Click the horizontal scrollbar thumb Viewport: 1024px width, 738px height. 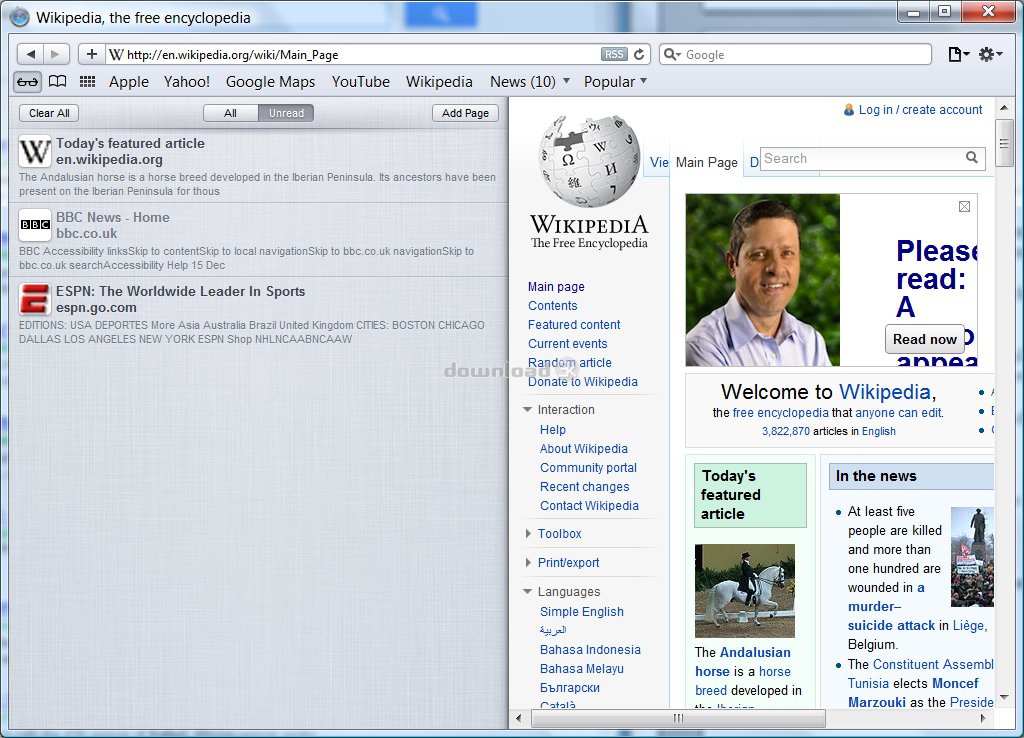point(677,718)
